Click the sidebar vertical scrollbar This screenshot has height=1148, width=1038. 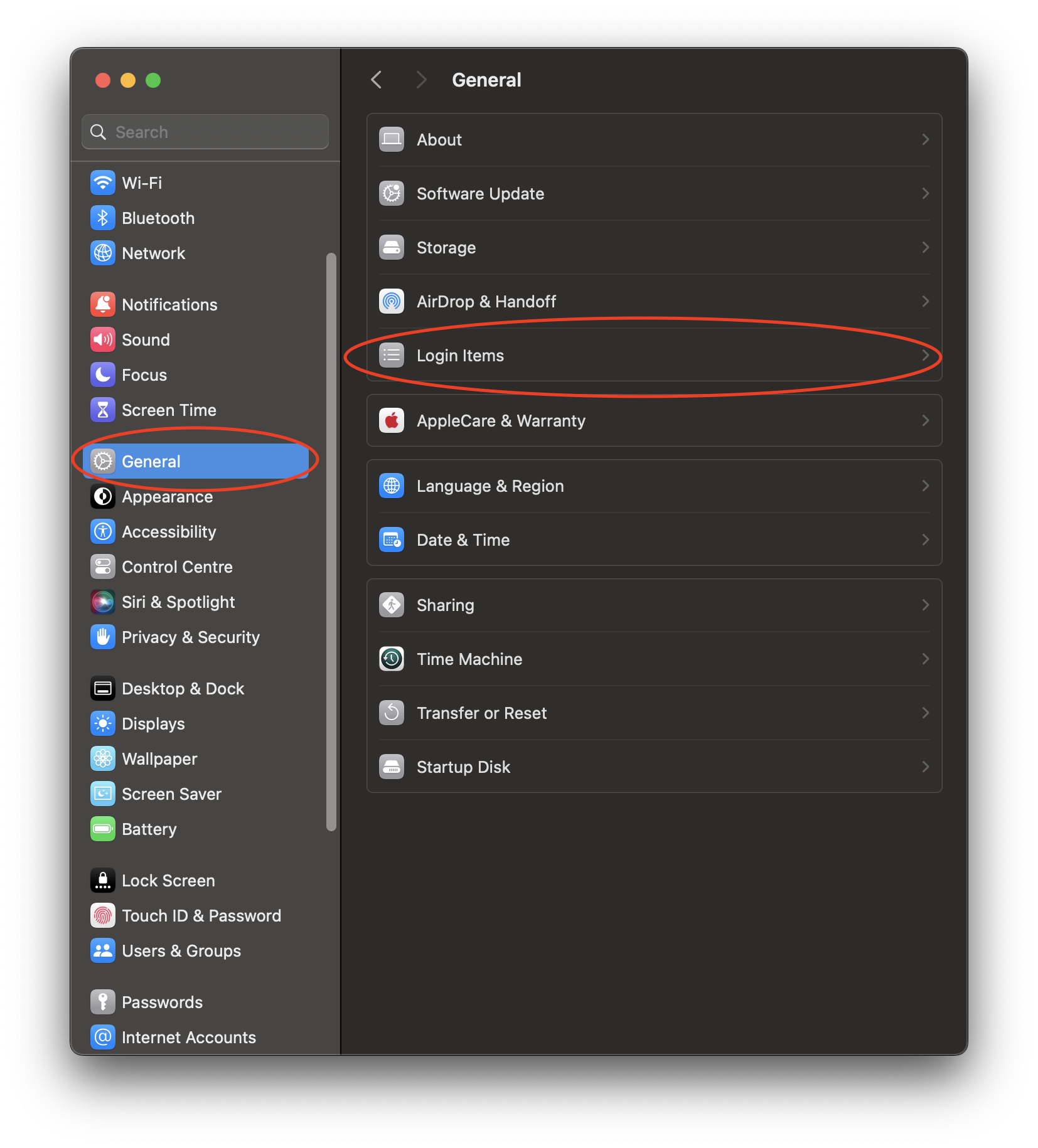331,542
